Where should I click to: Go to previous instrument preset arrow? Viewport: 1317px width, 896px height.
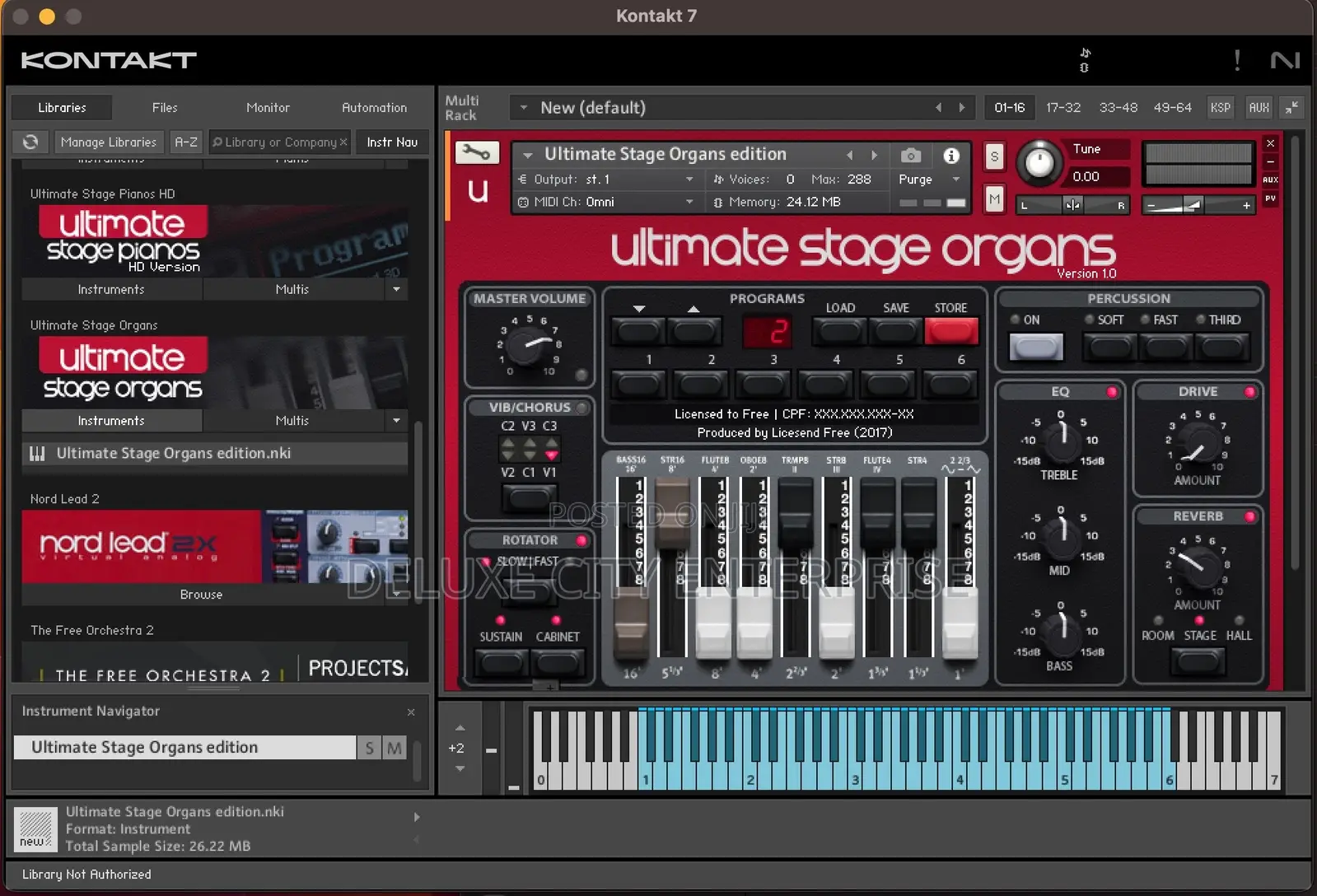click(850, 155)
